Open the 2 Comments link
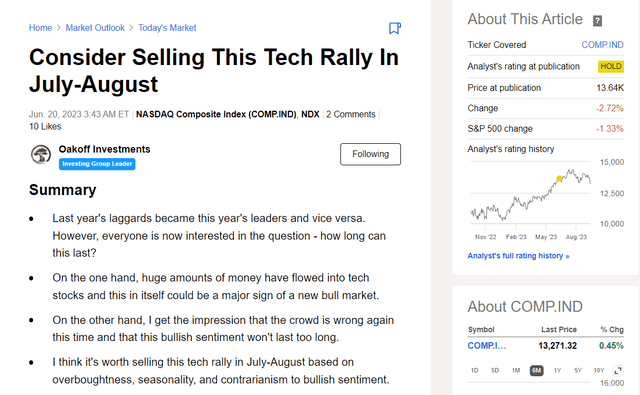640x395 pixels. point(350,114)
